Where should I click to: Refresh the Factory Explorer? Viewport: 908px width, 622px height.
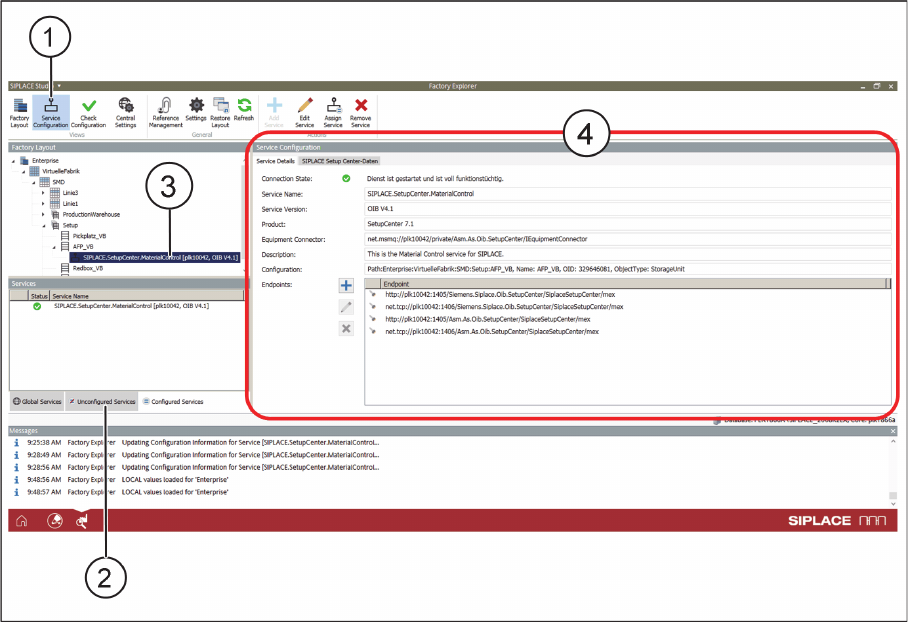[x=244, y=109]
